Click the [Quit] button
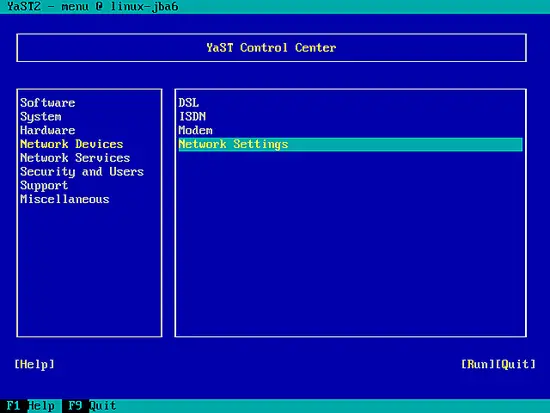This screenshot has height=413, width=550. [516, 364]
